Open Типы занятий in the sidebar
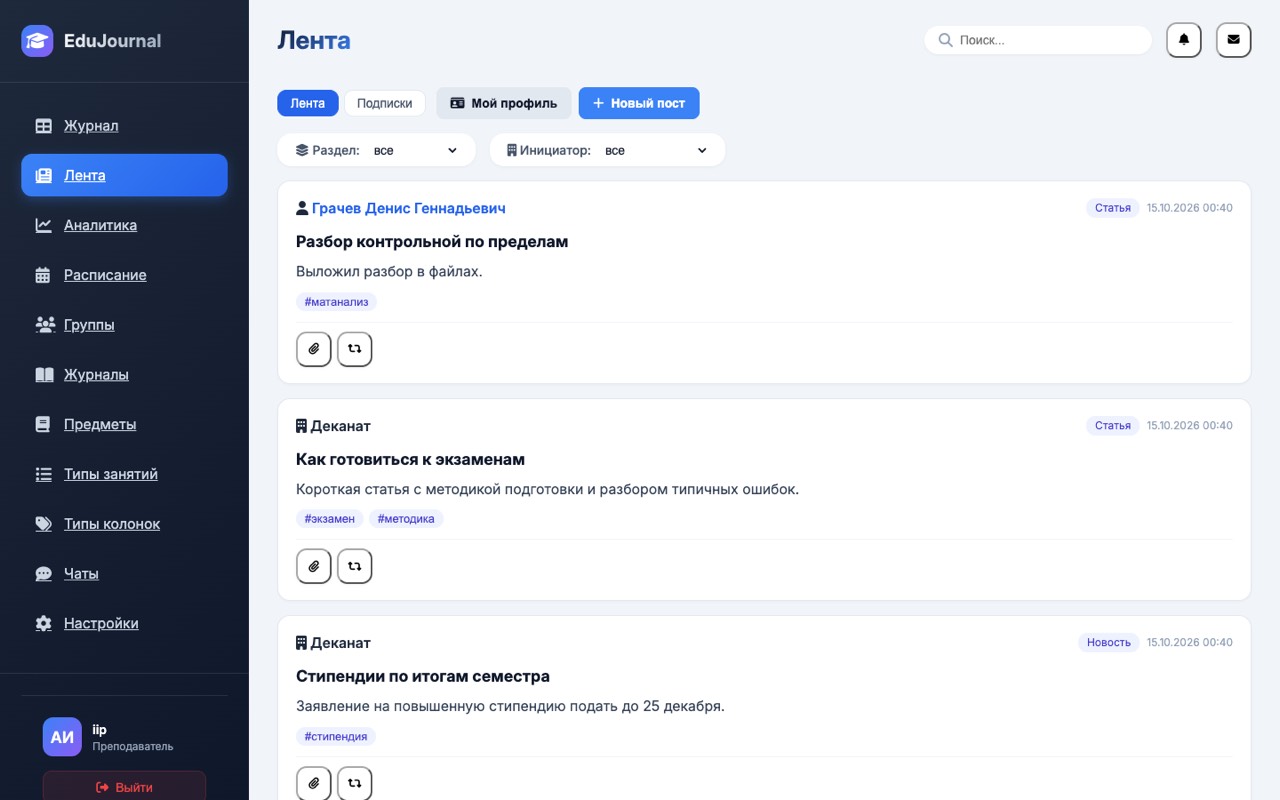 point(124,474)
